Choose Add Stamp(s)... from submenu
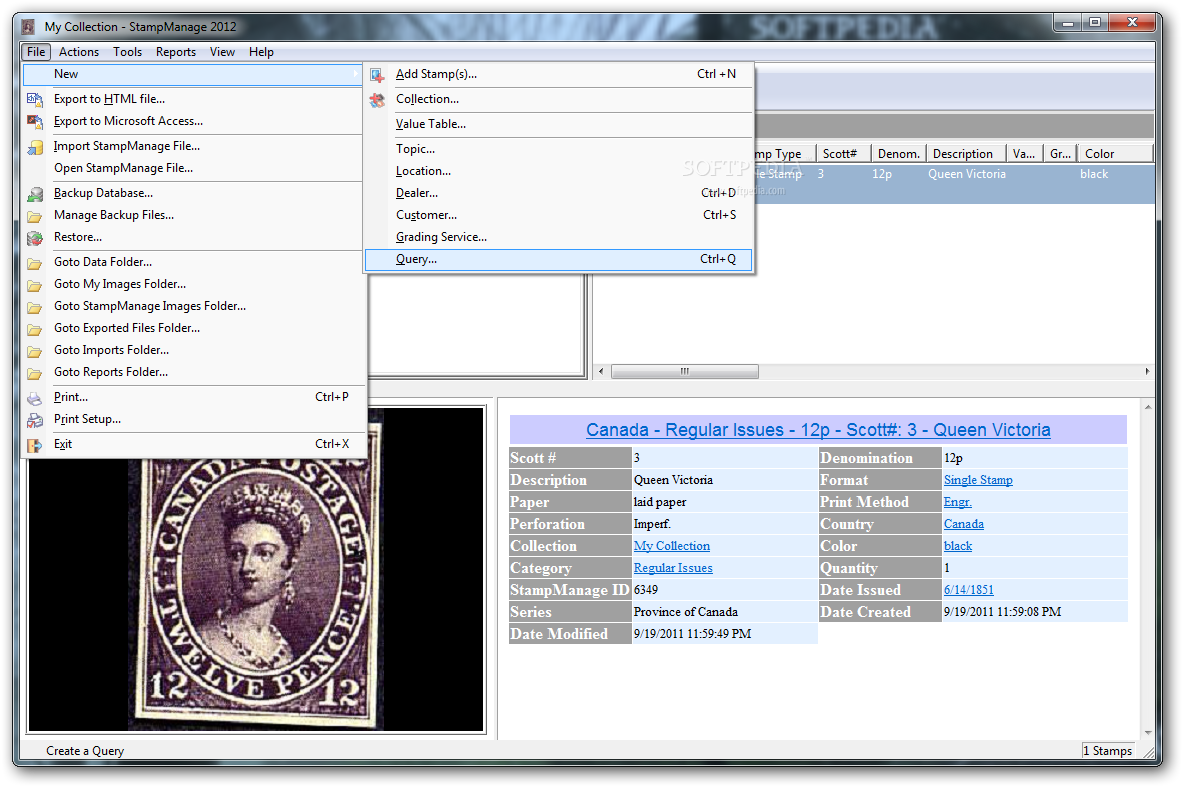Screen dimensions: 1183x787 pyautogui.click(x=559, y=74)
